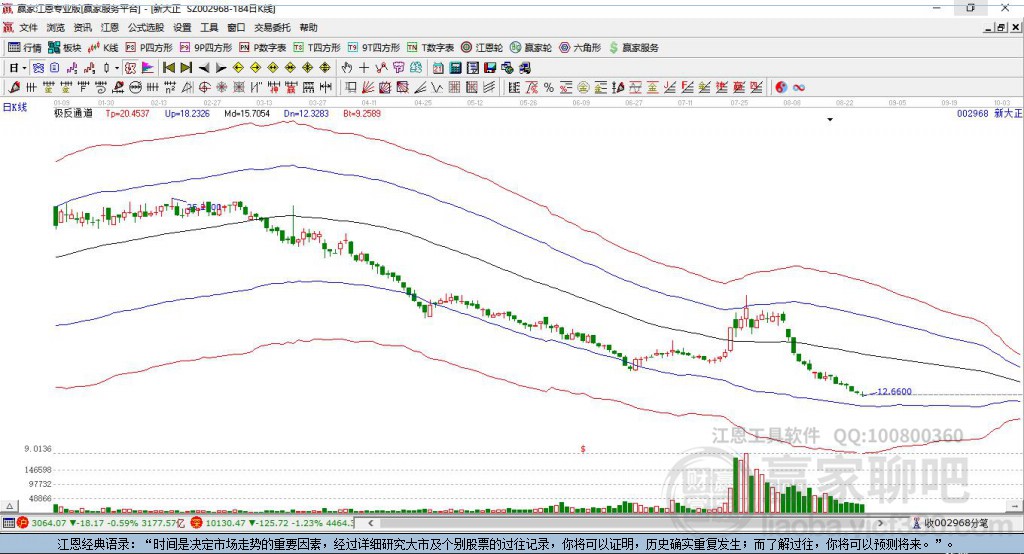
Task: Save chart with the floppy disk icon
Action: pos(490,68)
